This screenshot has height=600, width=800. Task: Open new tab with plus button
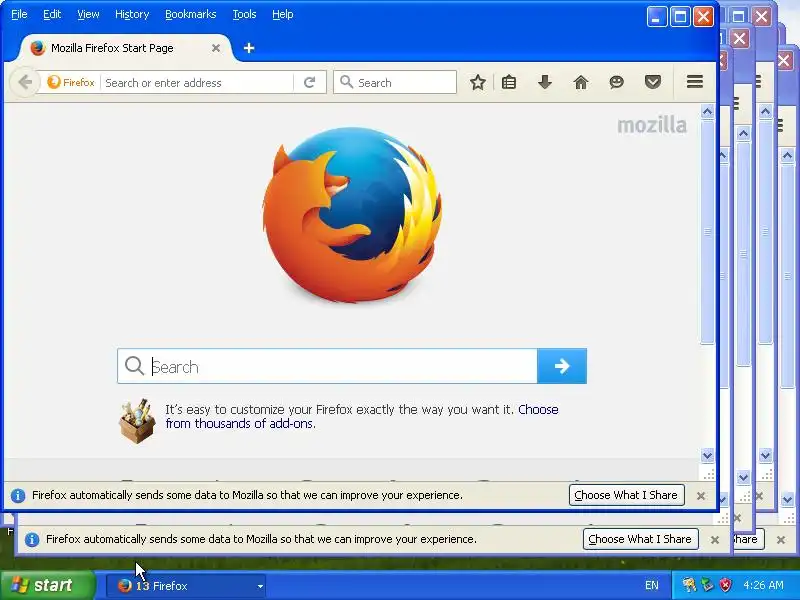[249, 48]
